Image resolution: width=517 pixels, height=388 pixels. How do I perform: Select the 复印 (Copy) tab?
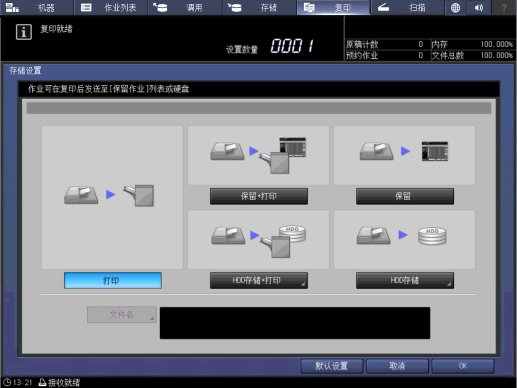333,7
